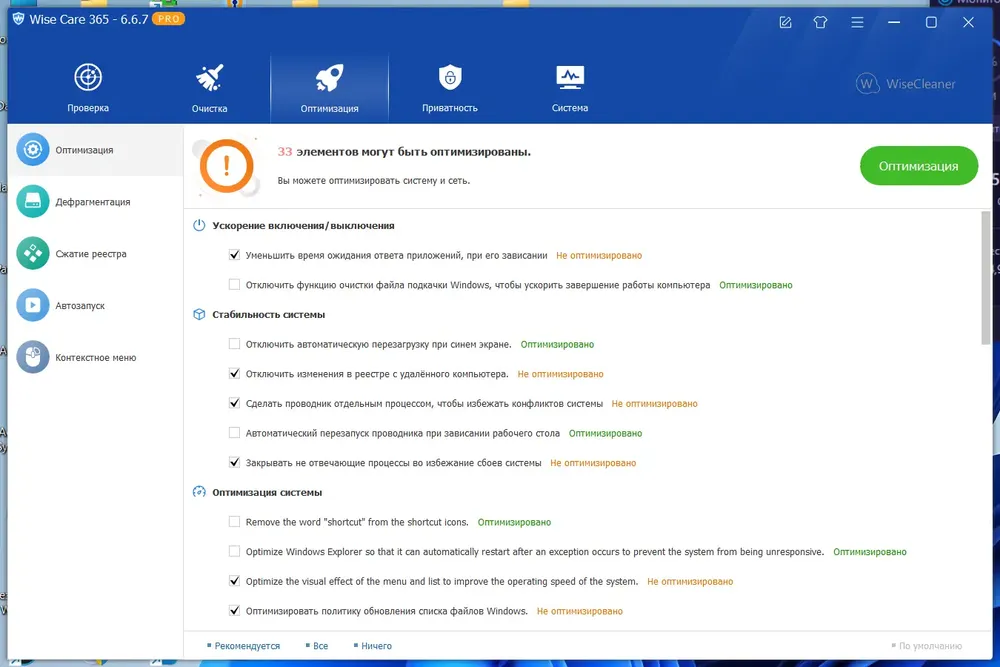
Task: Open the feedback edit icon in title bar
Action: click(785, 22)
